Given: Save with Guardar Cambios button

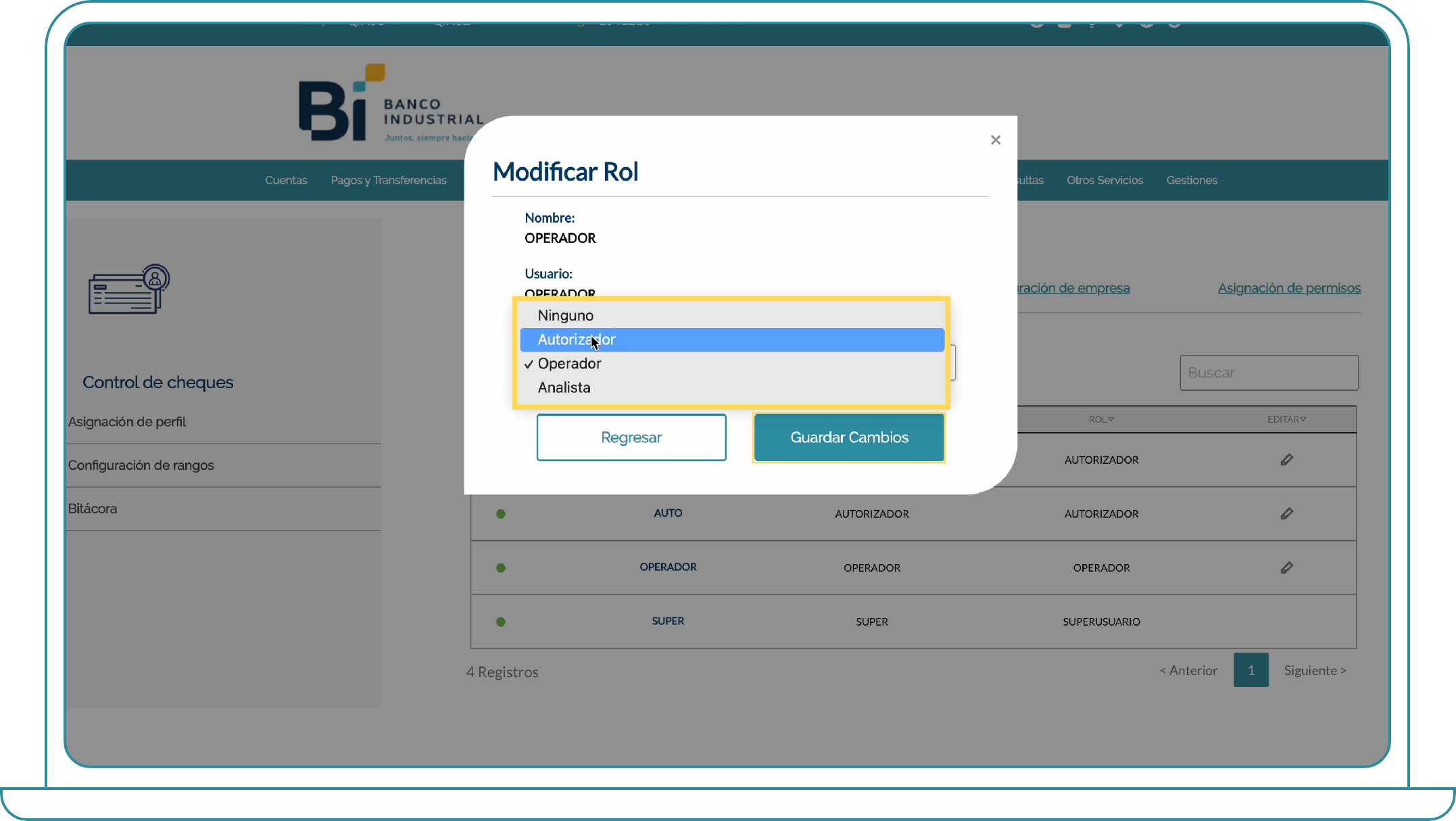Looking at the screenshot, I should click(849, 438).
